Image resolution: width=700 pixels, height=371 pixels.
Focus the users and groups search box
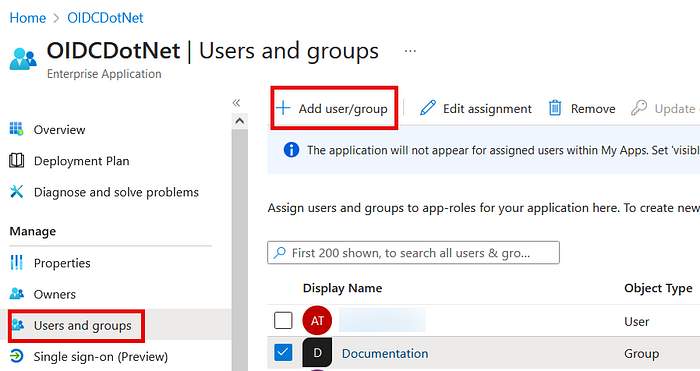click(x=413, y=253)
